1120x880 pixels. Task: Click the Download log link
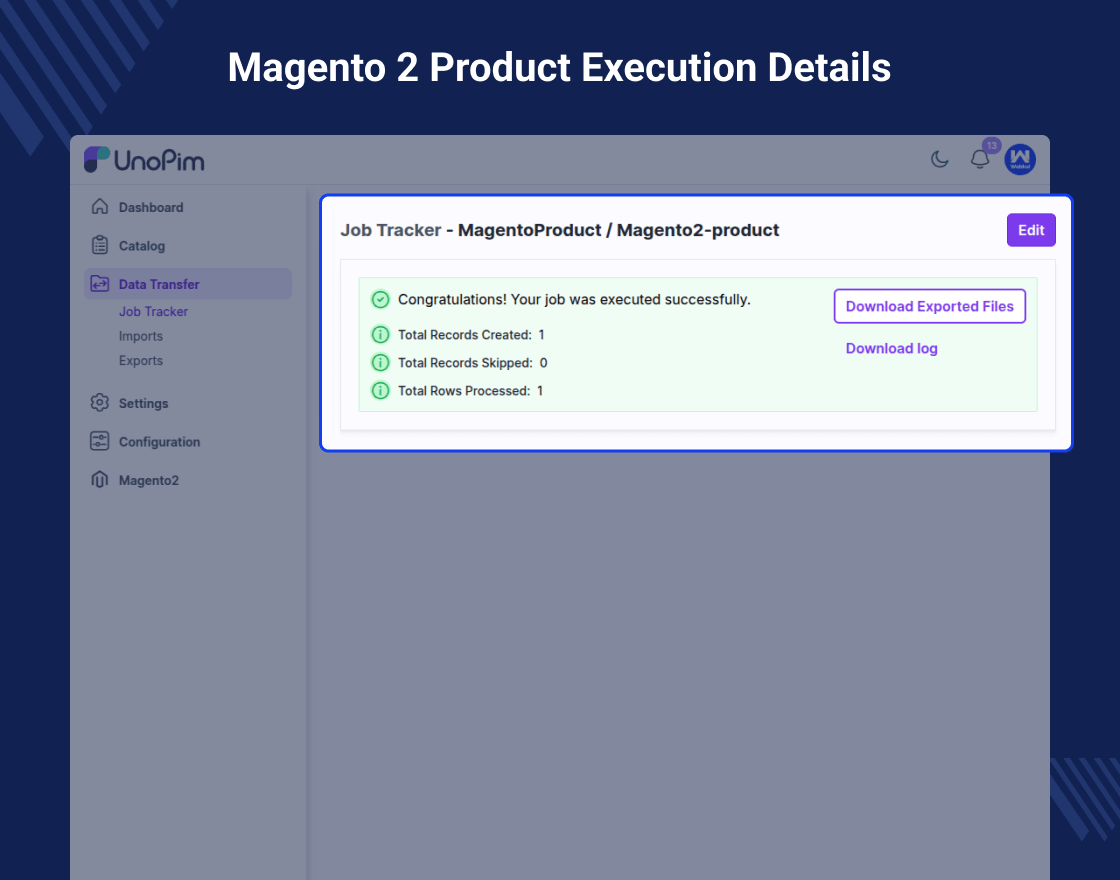click(891, 349)
